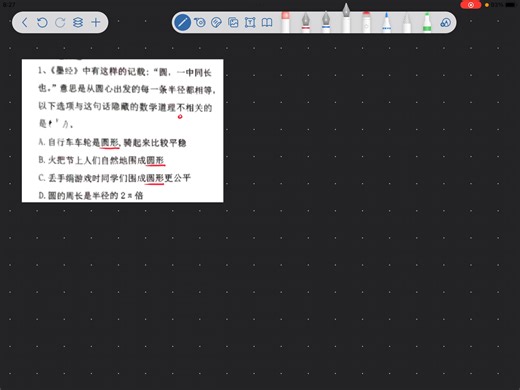Open the layers stack panel
The height and width of the screenshot is (390, 520).
click(x=78, y=22)
